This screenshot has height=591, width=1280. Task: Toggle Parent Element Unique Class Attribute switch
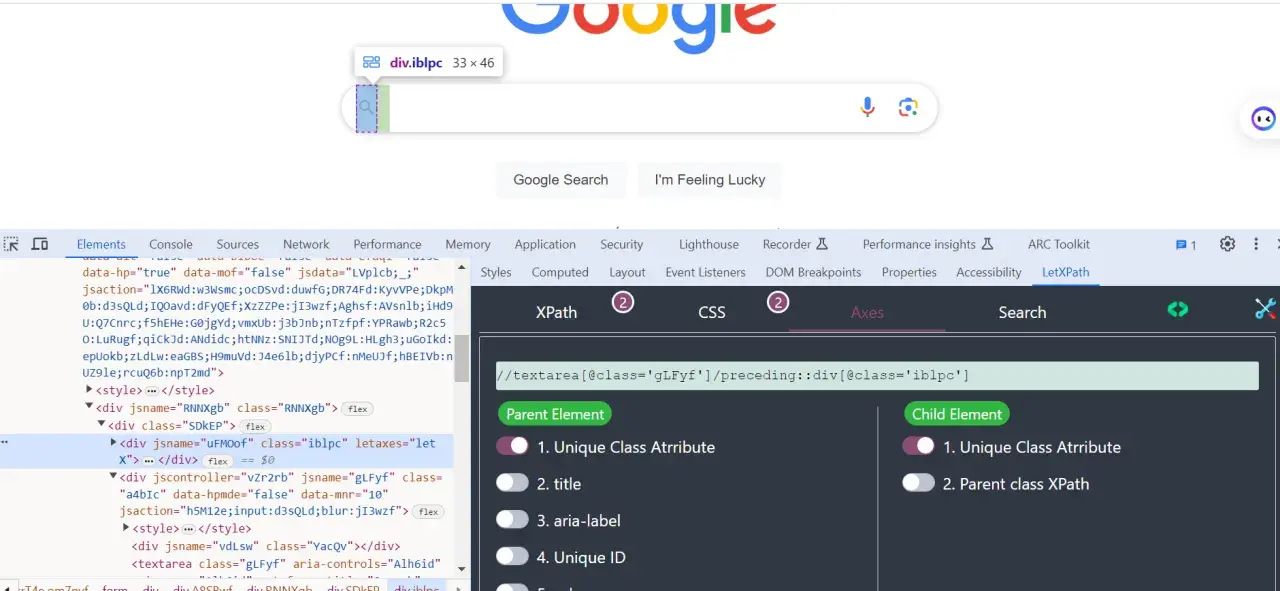pos(512,446)
